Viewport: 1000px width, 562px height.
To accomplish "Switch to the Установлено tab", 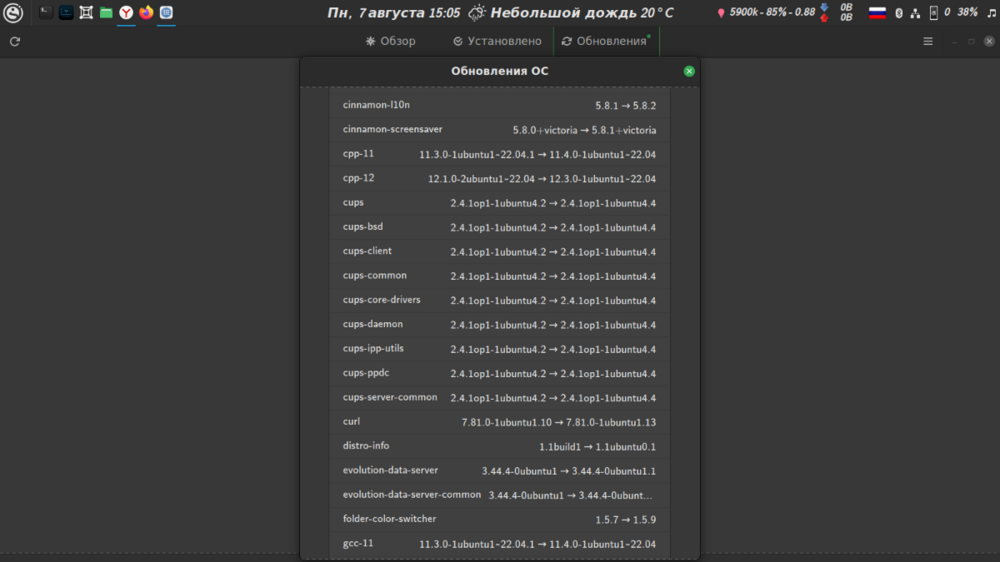I will (x=496, y=42).
